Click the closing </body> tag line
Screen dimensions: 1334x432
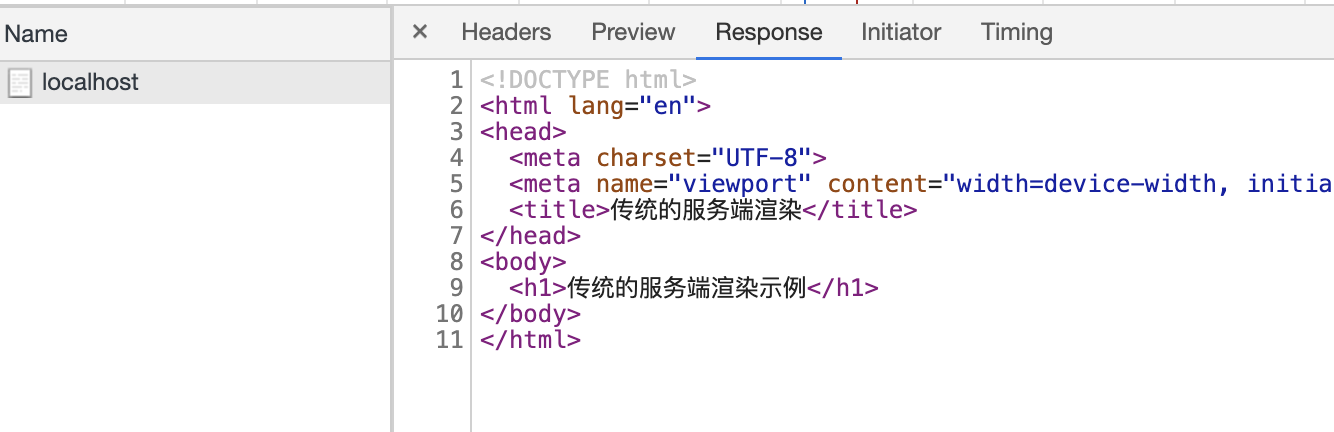point(530,314)
